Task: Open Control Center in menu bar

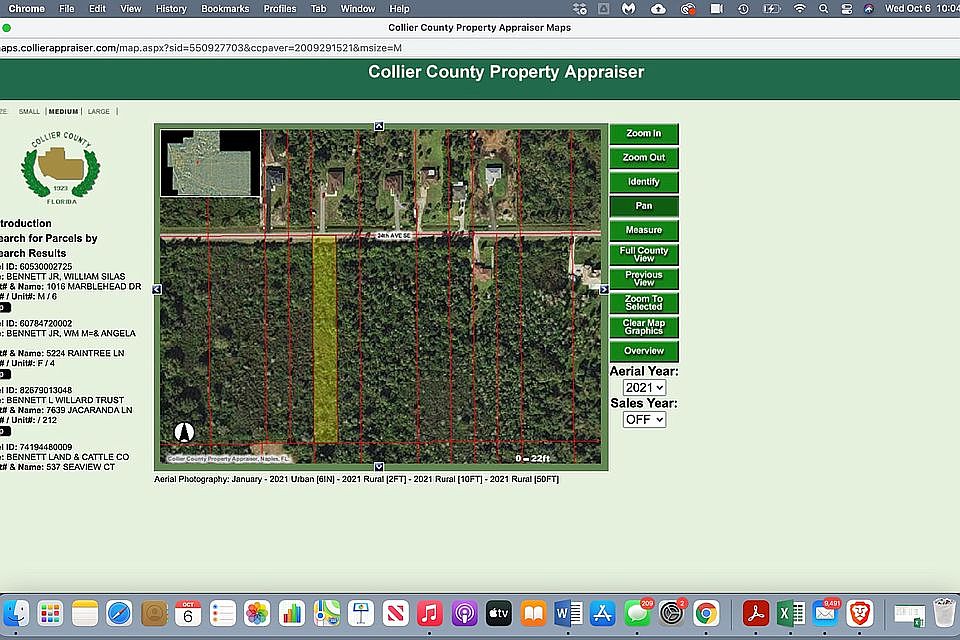Action: pyautogui.click(x=847, y=9)
